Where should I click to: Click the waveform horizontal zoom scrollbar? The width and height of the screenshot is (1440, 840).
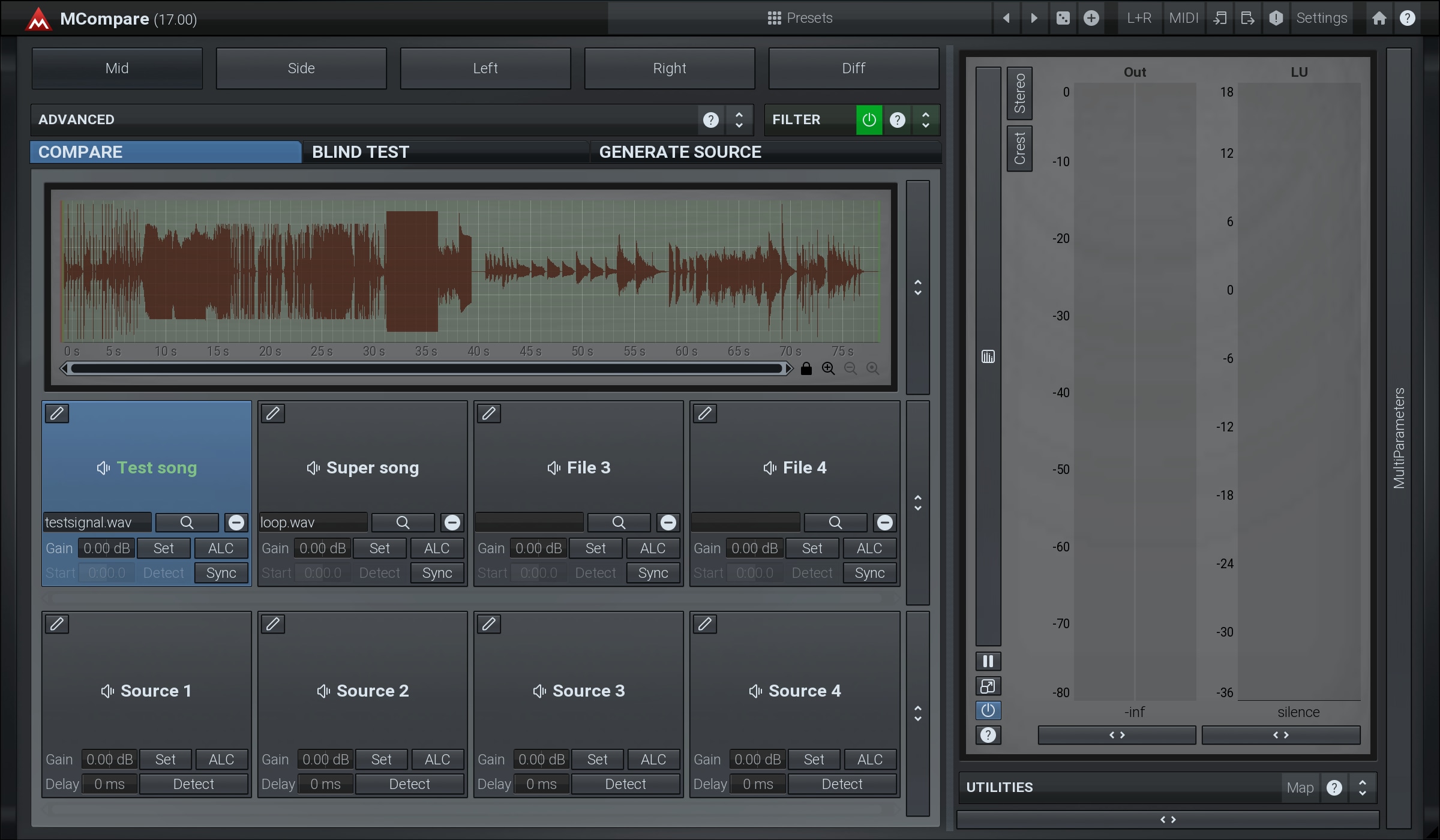click(x=426, y=368)
